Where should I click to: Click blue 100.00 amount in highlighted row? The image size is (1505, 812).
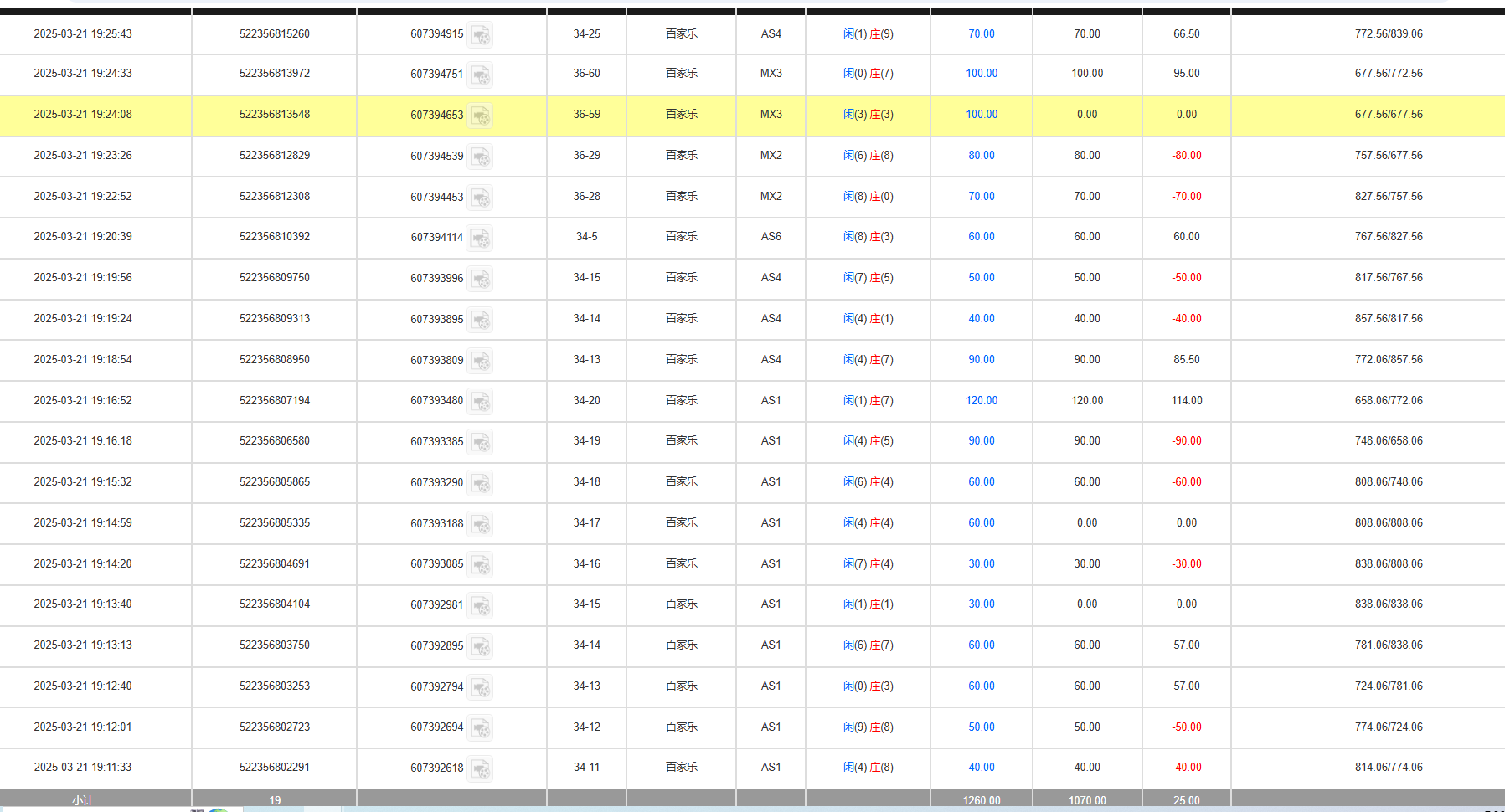coord(982,115)
